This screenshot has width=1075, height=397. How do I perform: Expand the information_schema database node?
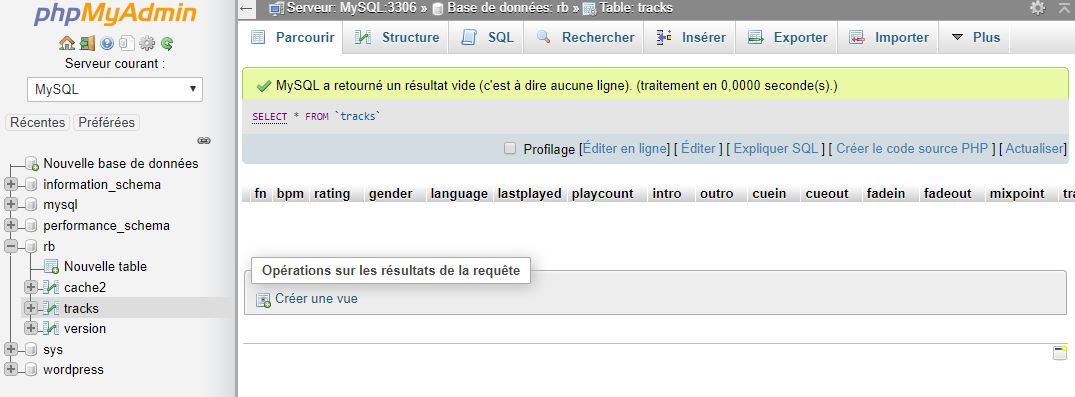point(11,184)
